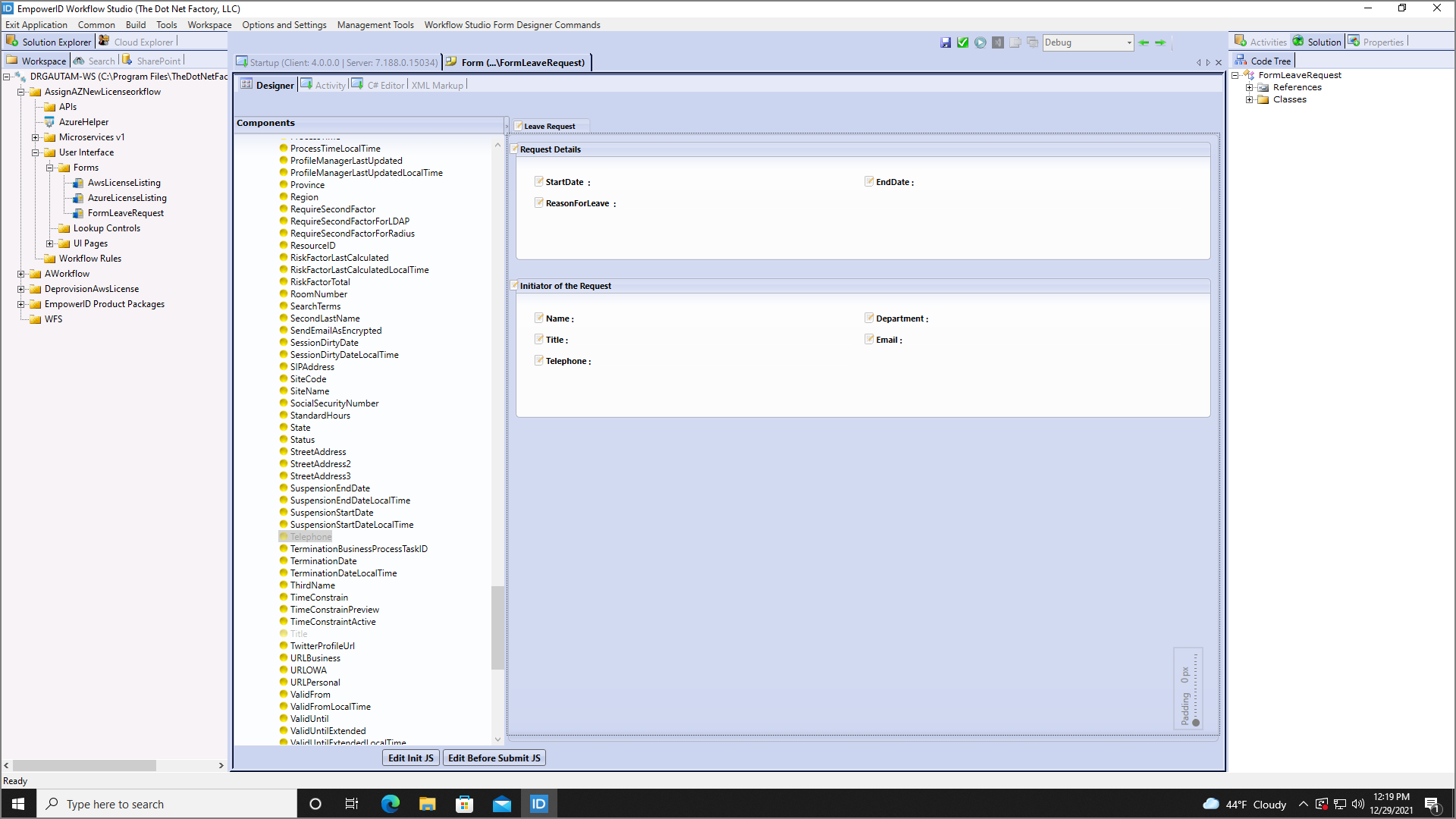This screenshot has height=819, width=1456.
Task: Click the Save icon in the toolbar
Action: [946, 42]
